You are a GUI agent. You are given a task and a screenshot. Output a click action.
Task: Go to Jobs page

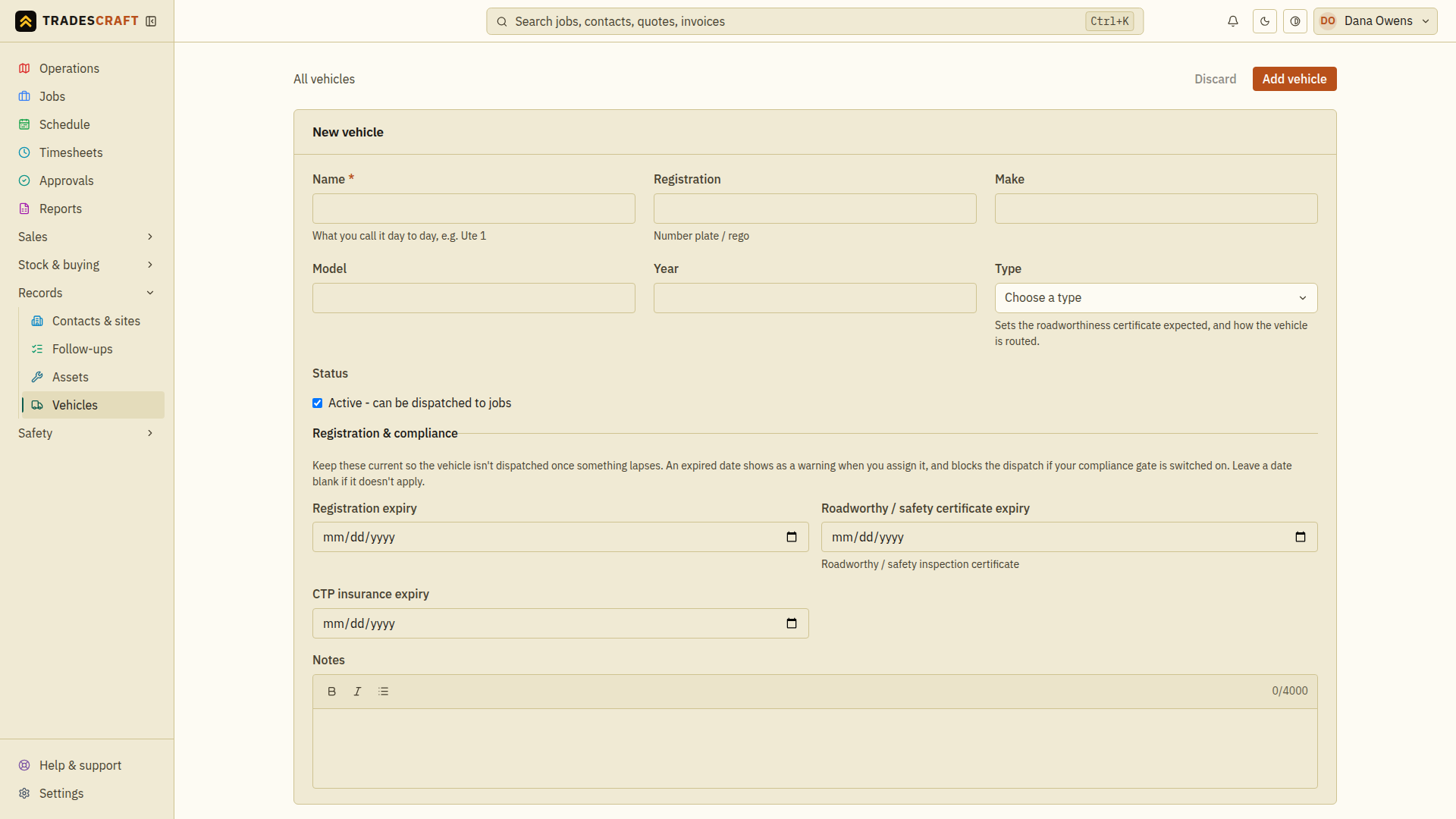(87, 96)
